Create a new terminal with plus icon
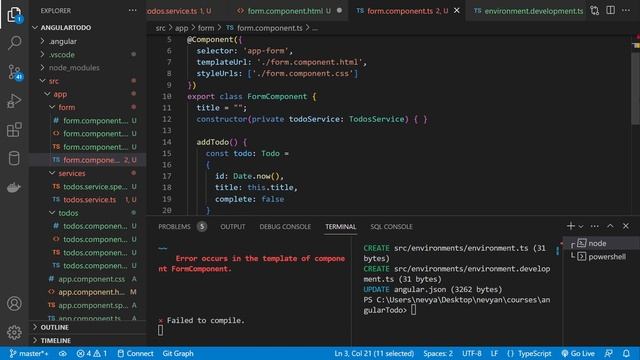The height and width of the screenshot is (360, 640). pos(571,226)
